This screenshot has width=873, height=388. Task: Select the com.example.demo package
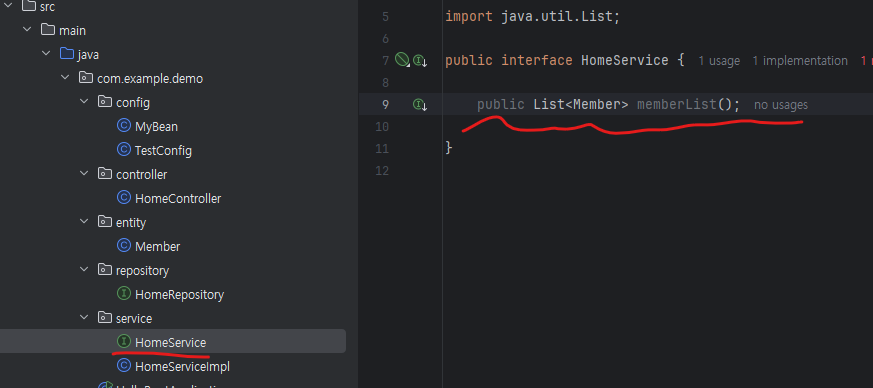150,78
